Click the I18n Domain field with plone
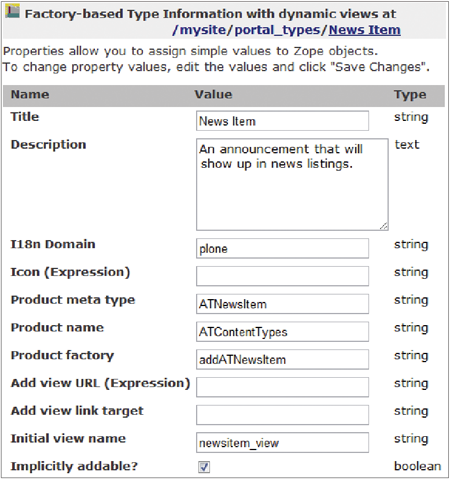Image resolution: width=450 pixels, height=479 pixels. click(282, 248)
